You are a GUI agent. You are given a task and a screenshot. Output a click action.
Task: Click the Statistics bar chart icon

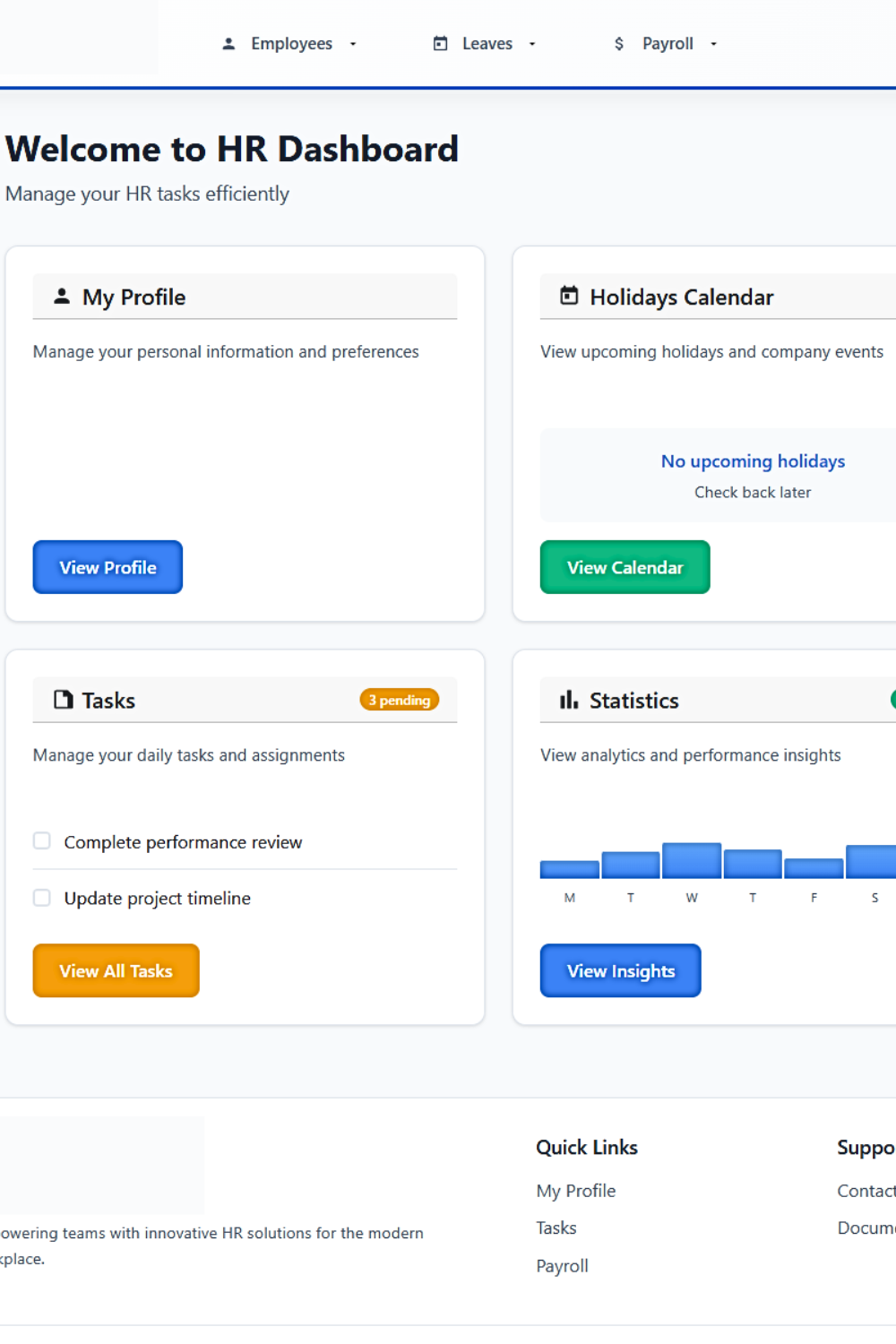(x=568, y=700)
